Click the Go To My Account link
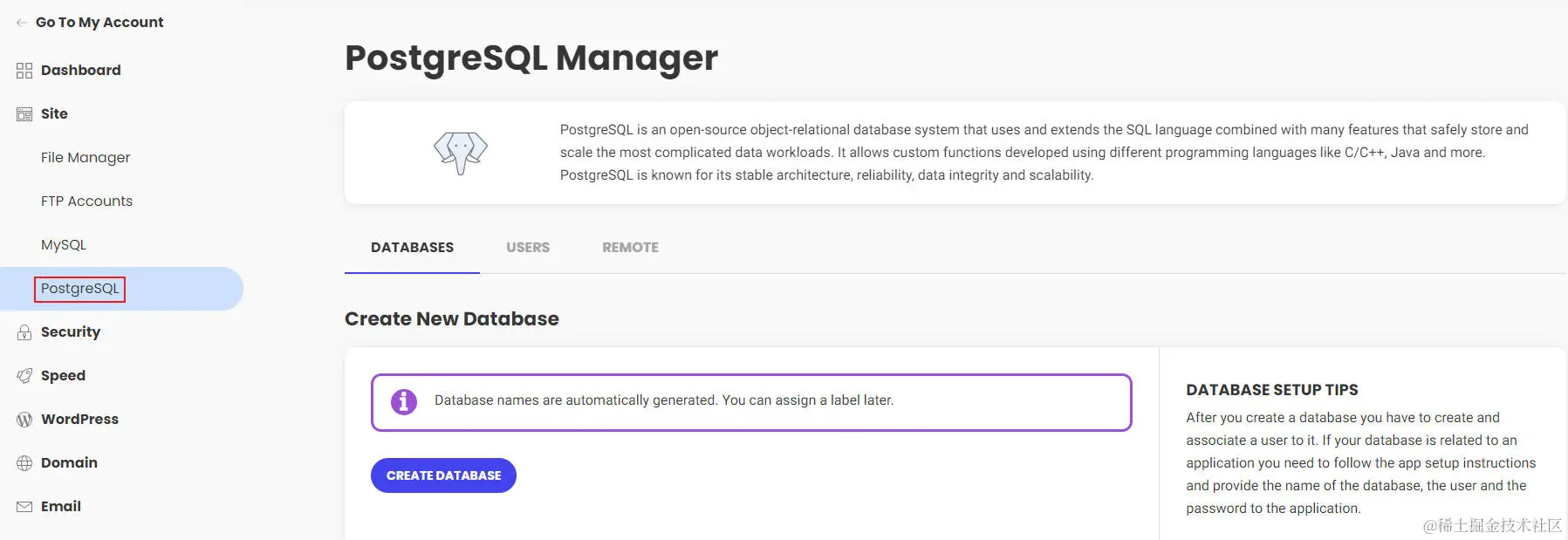Viewport: 1568px width, 540px height. coord(99,23)
